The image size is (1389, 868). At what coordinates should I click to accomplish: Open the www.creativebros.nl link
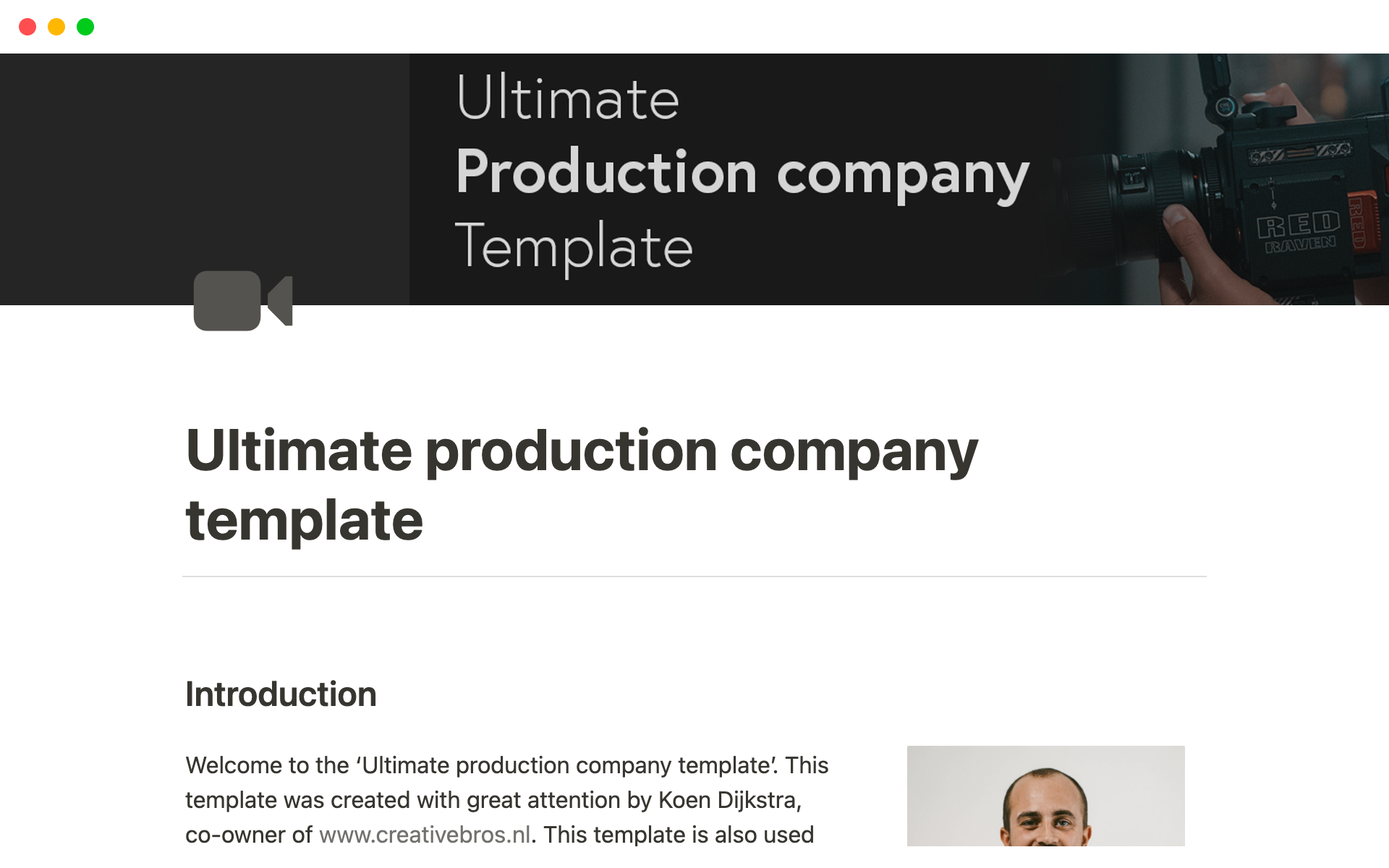(x=425, y=835)
